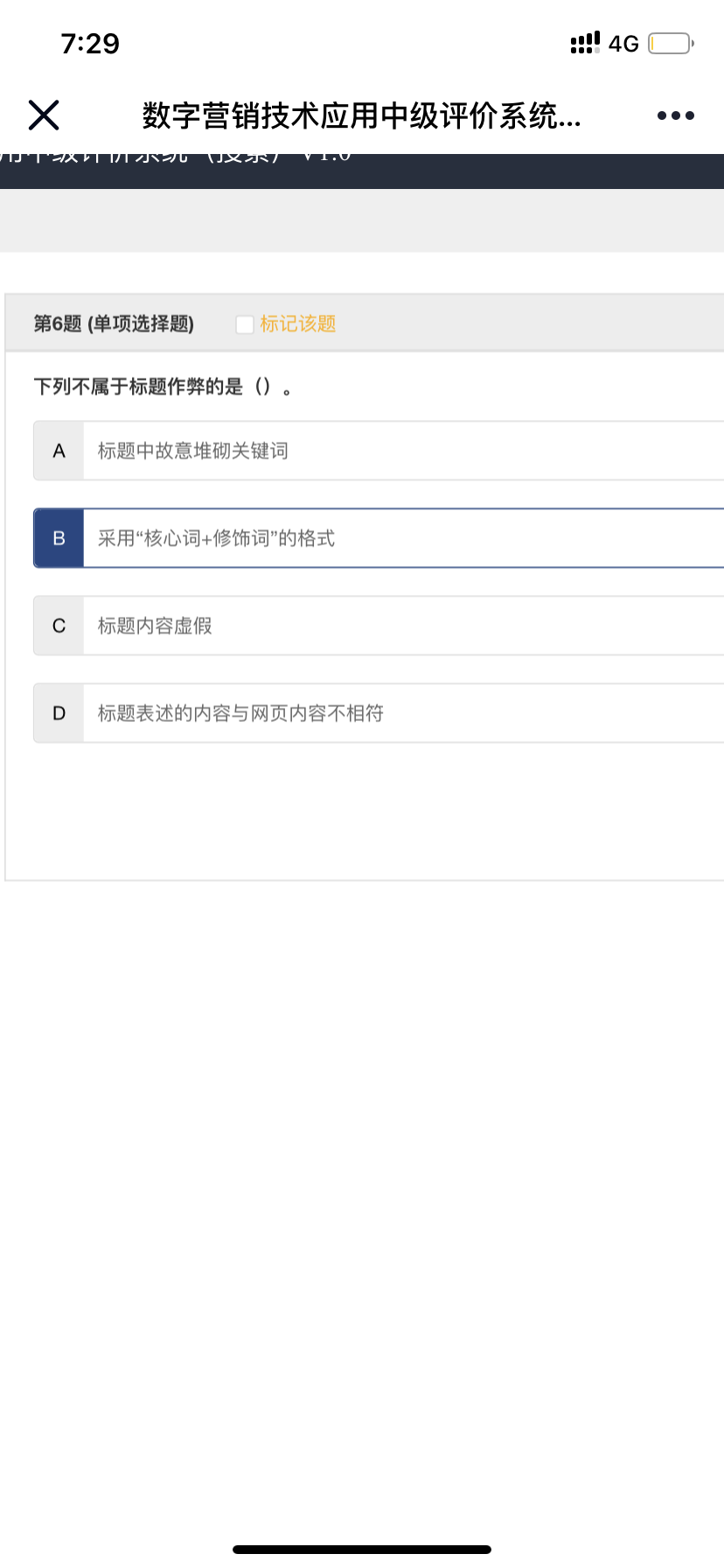Select the letter C option box
Image resolution: width=724 pixels, height=1568 pixels.
[59, 626]
